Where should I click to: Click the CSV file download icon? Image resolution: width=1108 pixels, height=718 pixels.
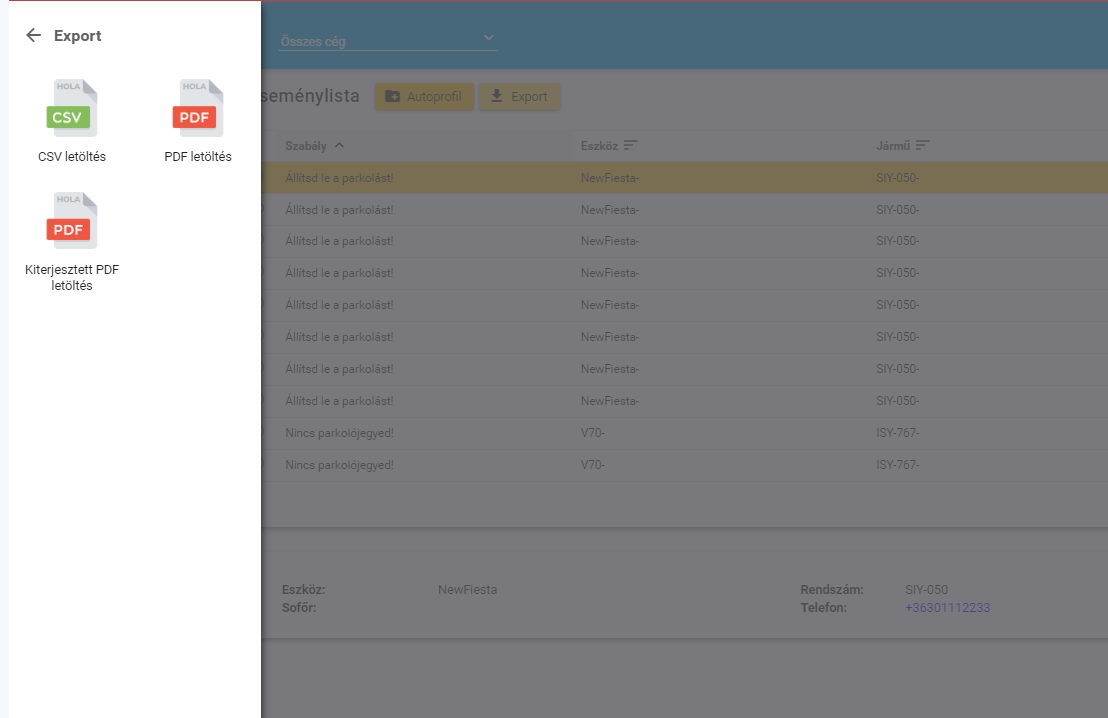[72, 109]
